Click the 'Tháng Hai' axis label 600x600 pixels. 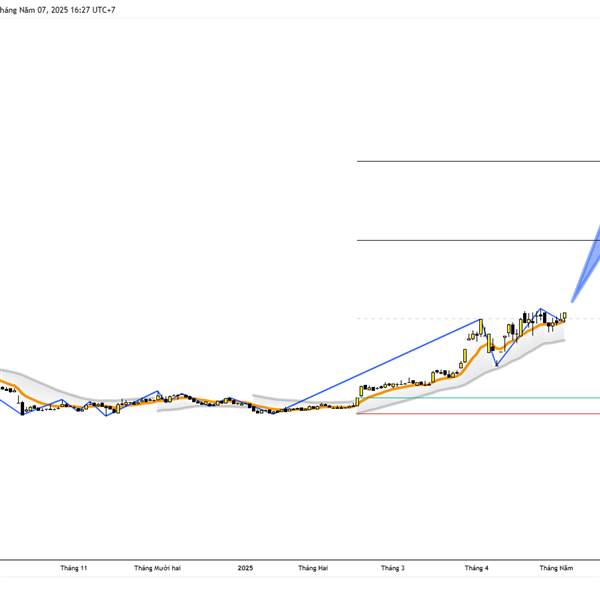[313, 568]
